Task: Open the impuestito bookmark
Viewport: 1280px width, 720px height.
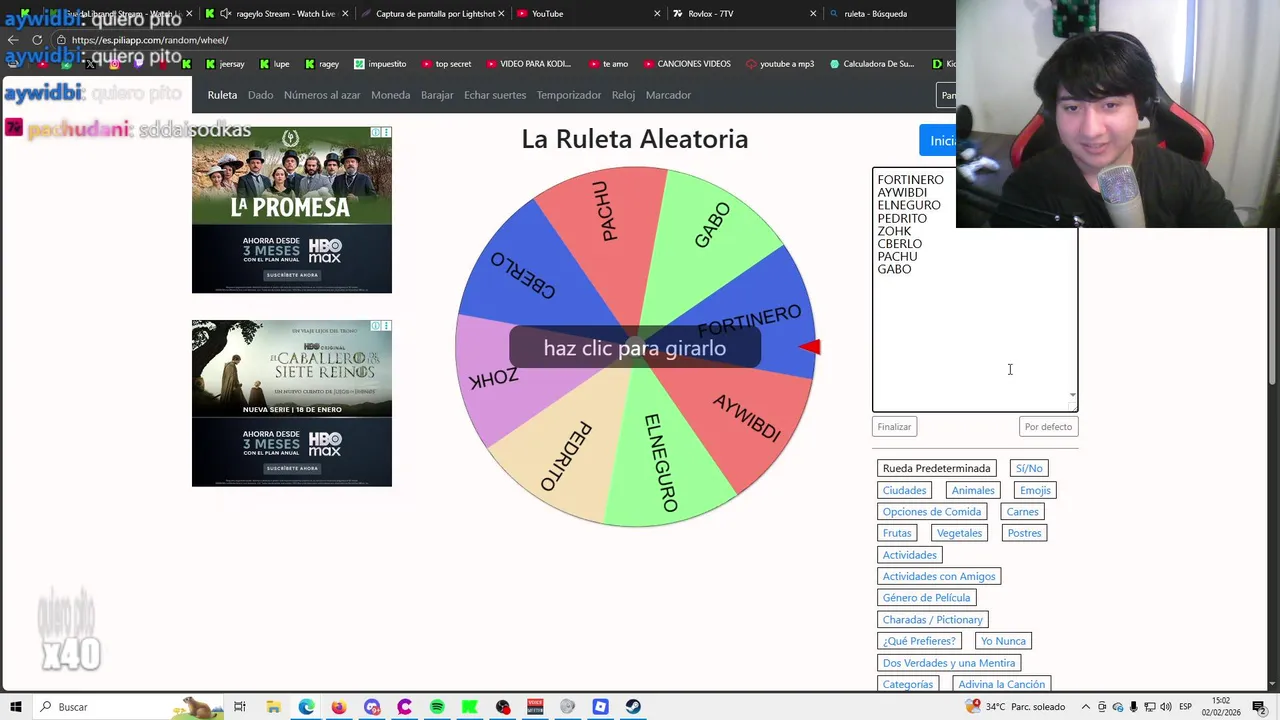Action: 380,64
